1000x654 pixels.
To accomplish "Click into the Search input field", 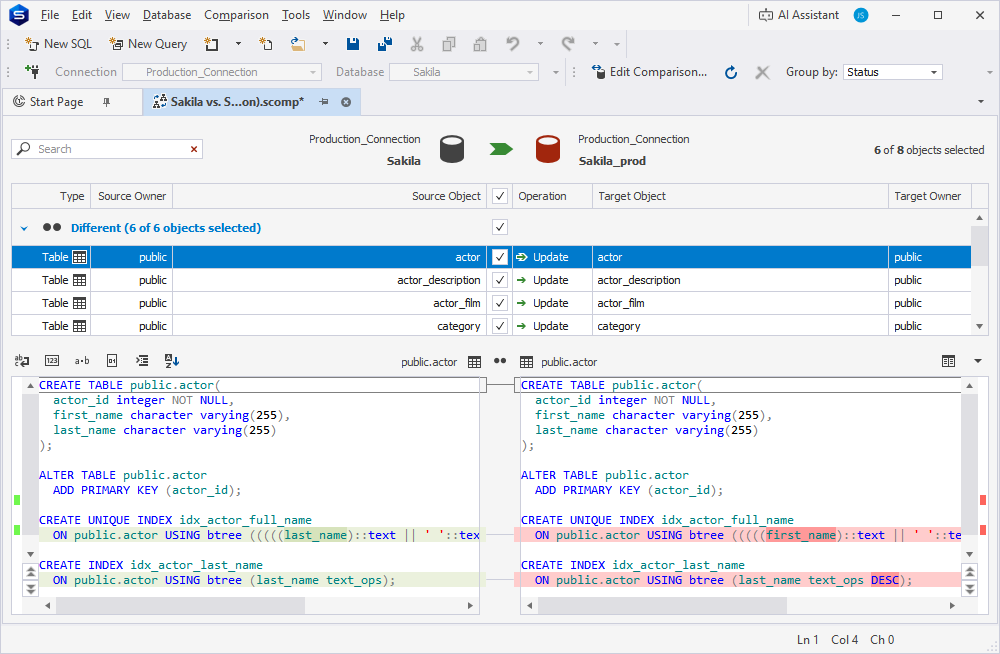I will (108, 149).
